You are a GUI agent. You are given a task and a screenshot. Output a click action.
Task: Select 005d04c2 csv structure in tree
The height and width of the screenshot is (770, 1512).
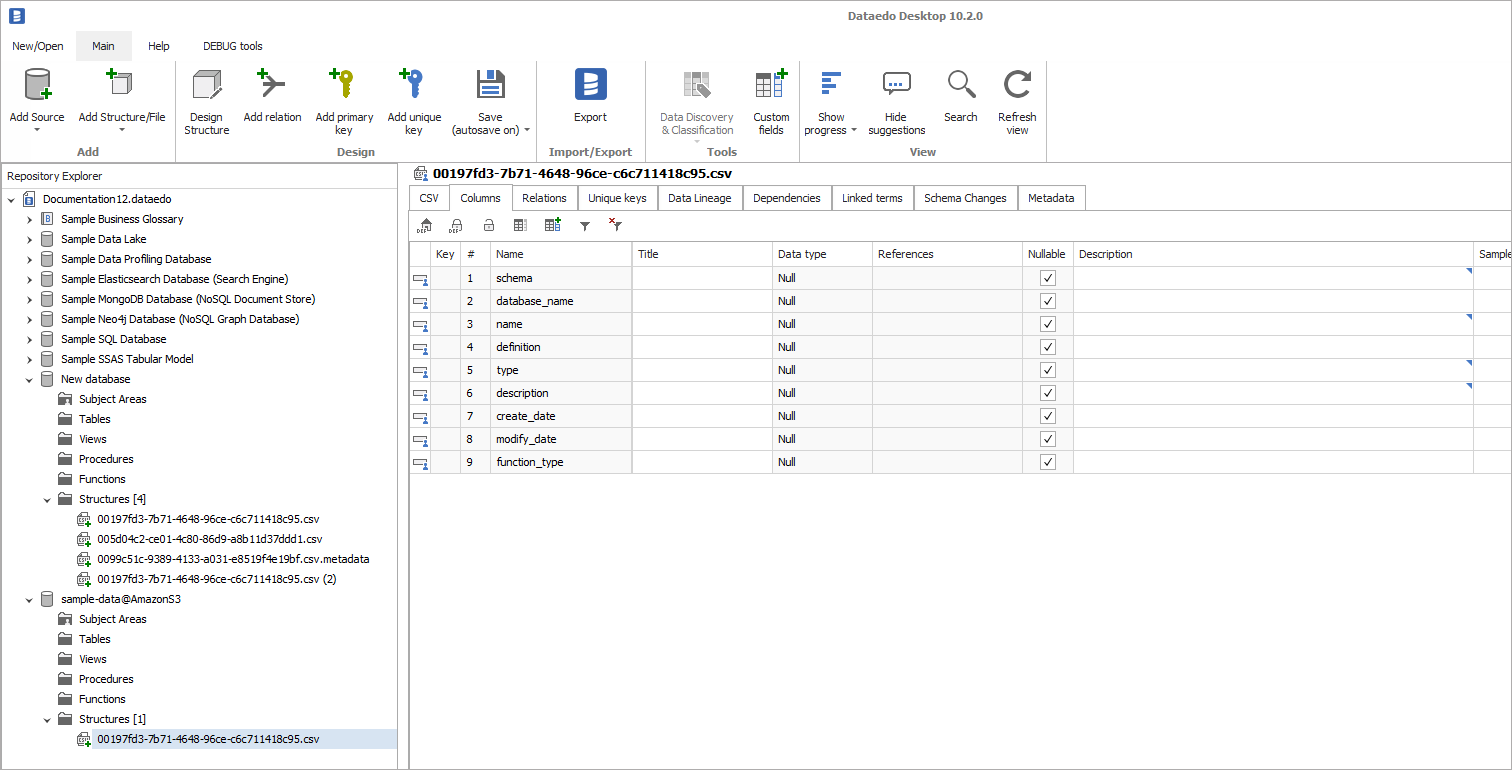pos(209,539)
